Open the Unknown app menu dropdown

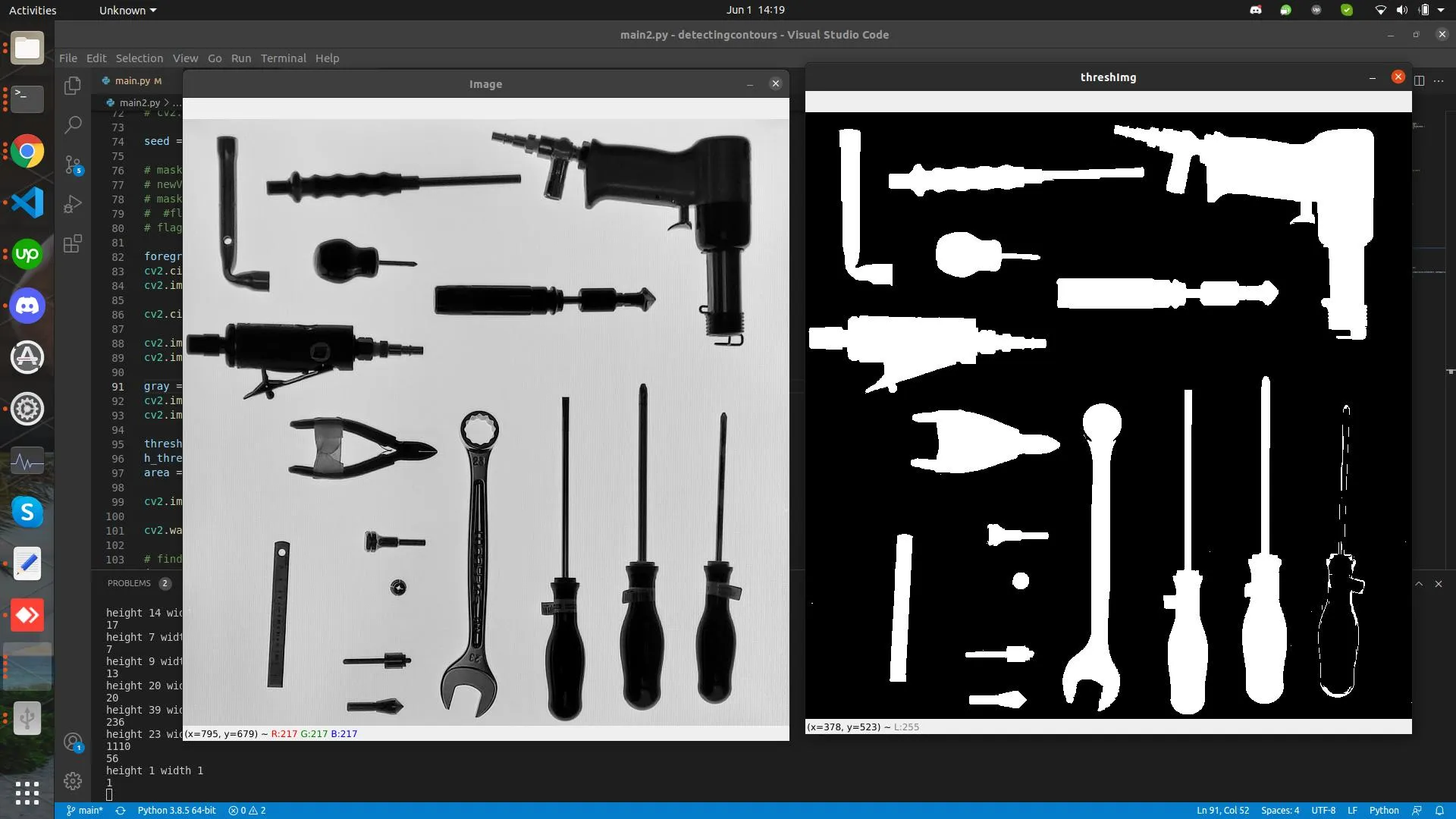tap(127, 11)
